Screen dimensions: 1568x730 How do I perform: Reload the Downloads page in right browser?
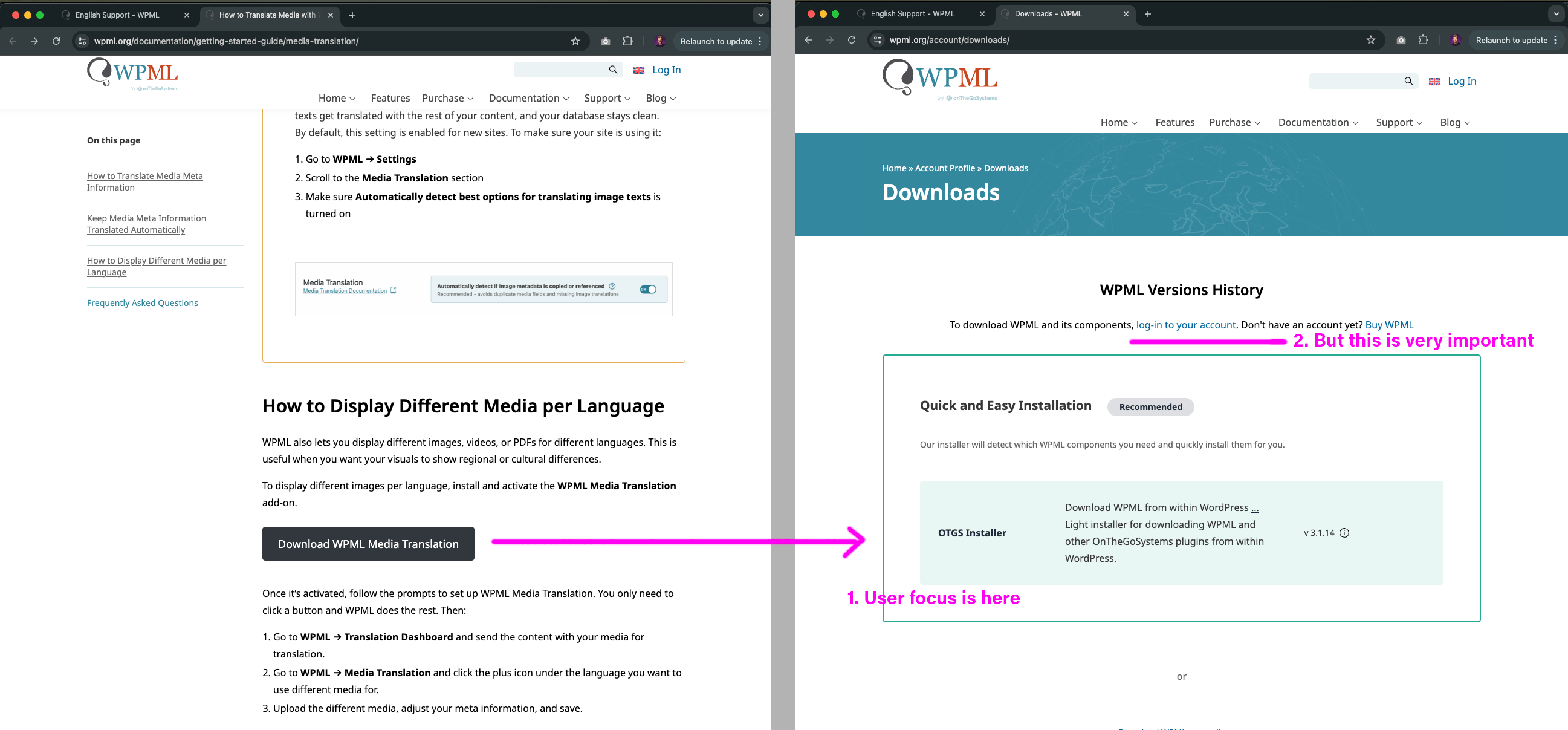point(852,39)
